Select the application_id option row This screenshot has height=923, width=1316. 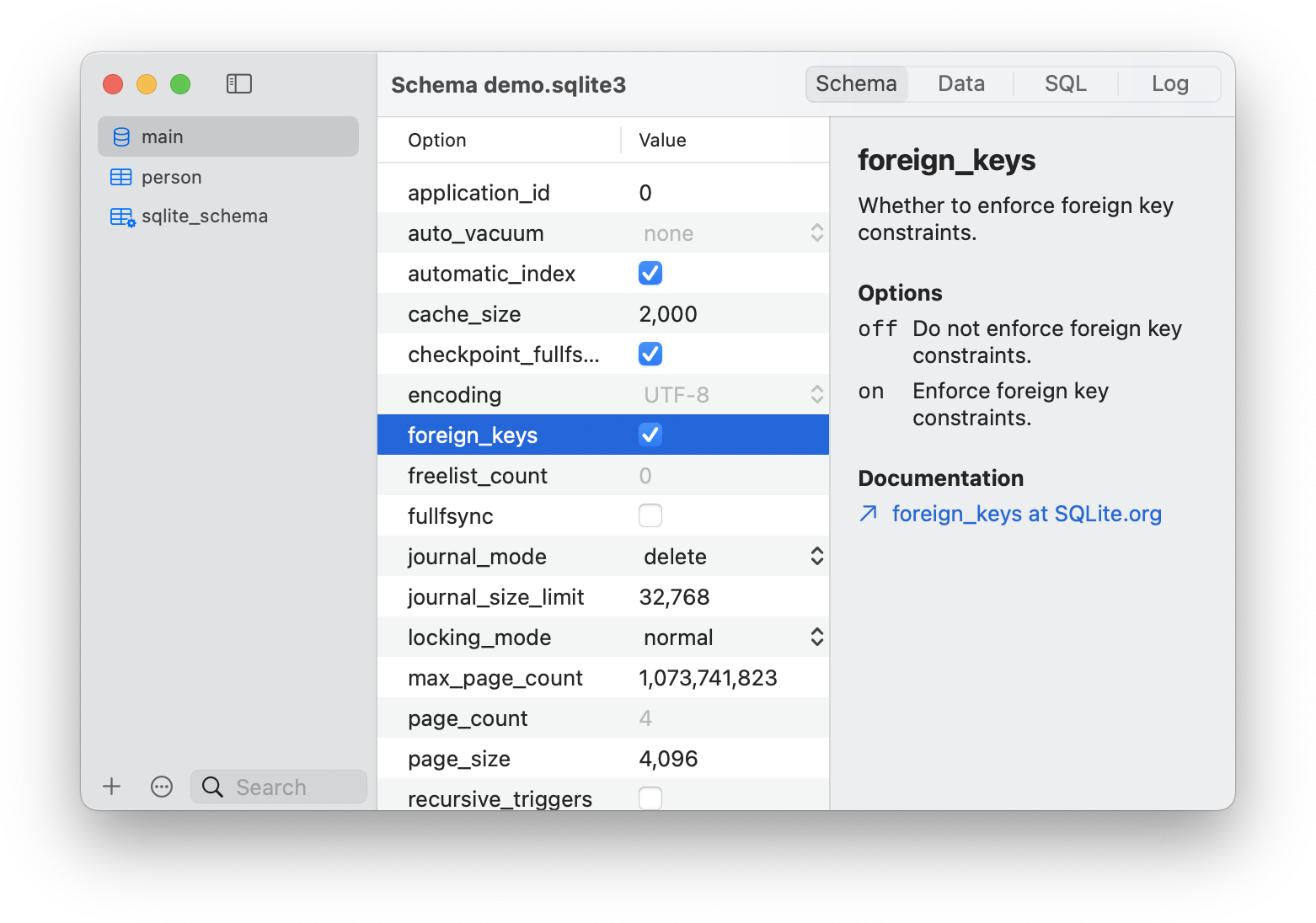point(603,193)
